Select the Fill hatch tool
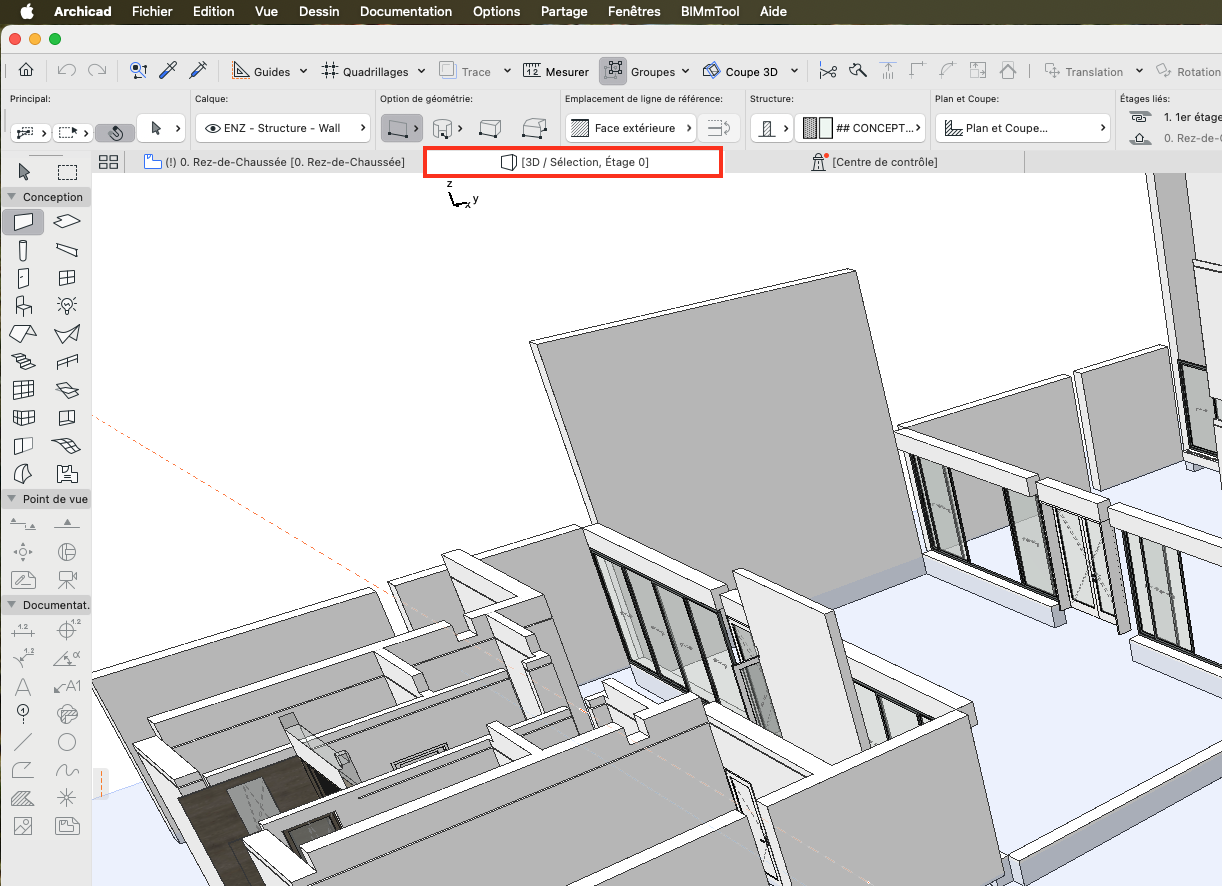 [x=23, y=798]
